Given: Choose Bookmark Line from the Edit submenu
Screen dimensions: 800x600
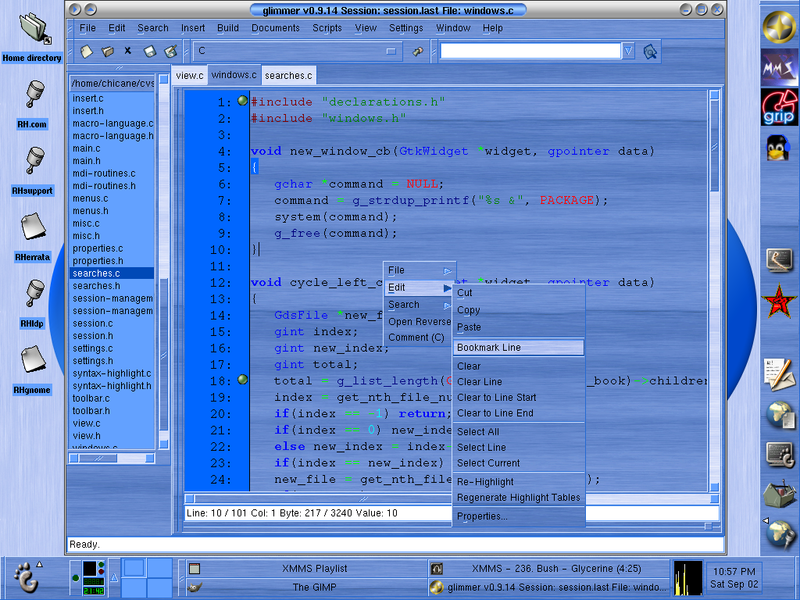Looking at the screenshot, I should tap(518, 347).
